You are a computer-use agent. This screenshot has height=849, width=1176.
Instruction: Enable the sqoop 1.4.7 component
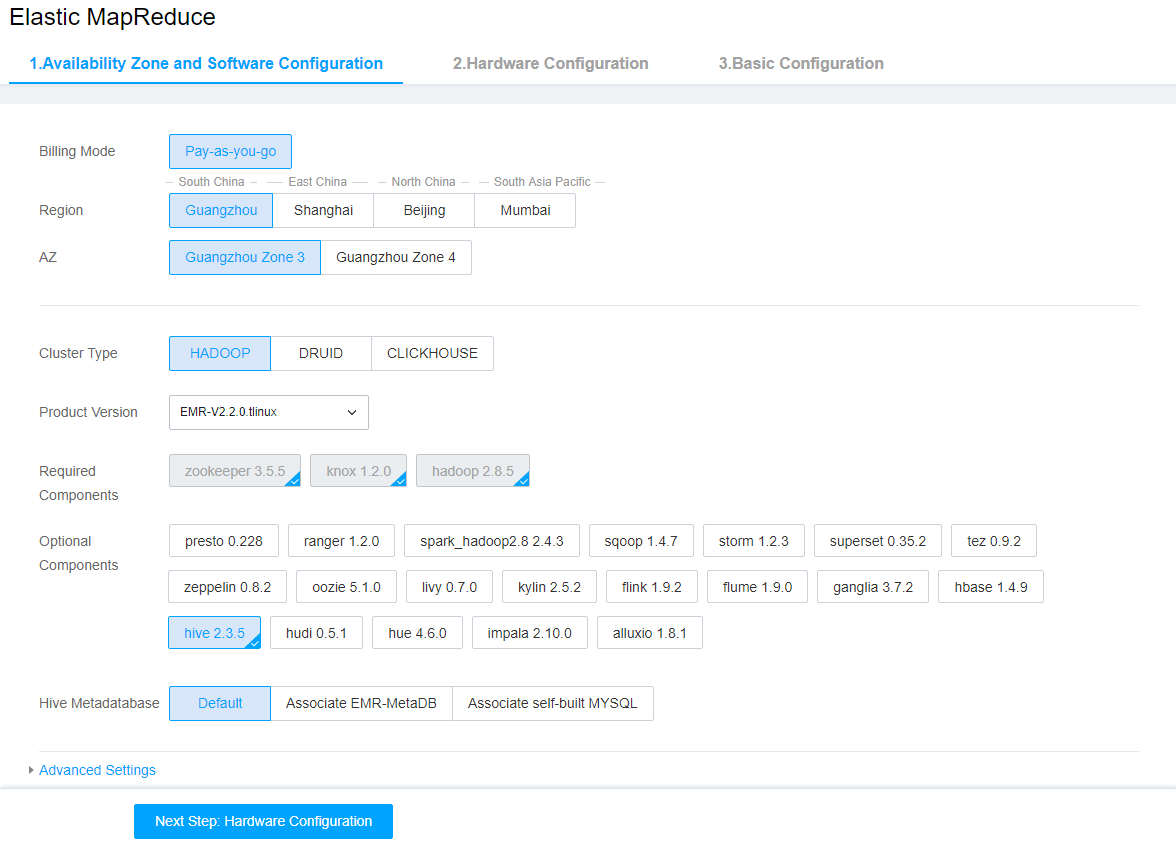coord(640,541)
